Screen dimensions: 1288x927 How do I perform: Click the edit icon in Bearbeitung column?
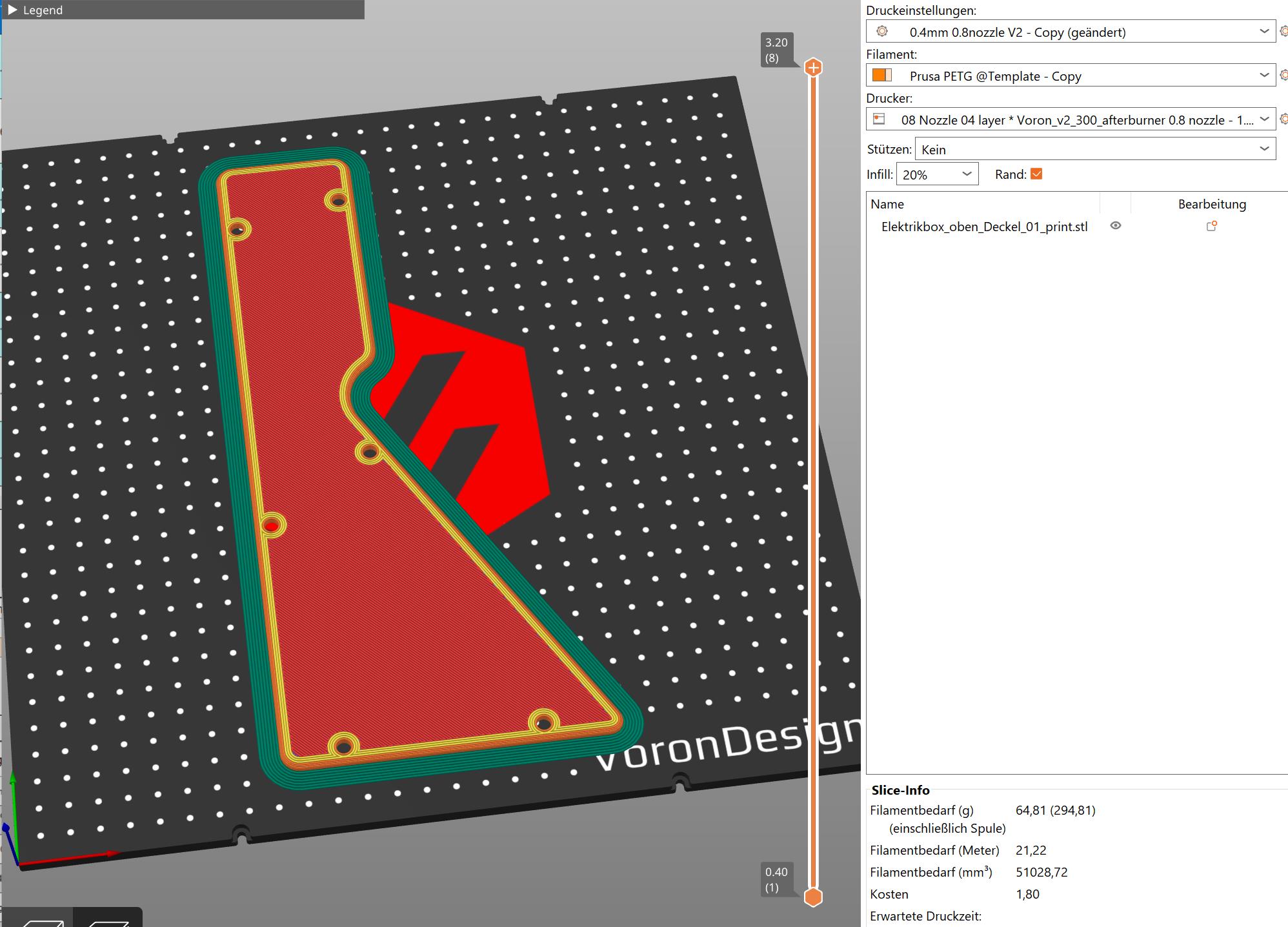click(x=1211, y=226)
